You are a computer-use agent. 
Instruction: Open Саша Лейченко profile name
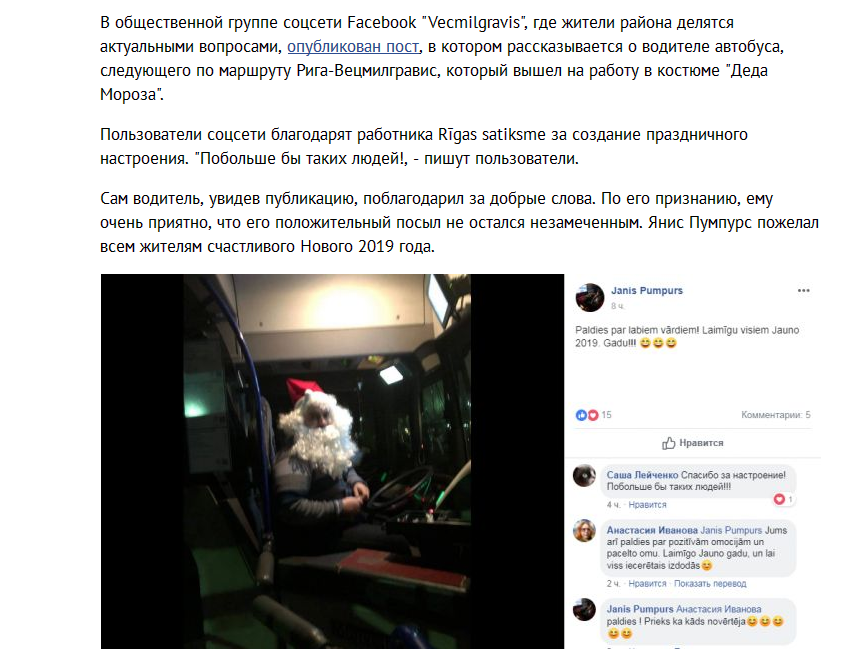[x=642, y=475]
